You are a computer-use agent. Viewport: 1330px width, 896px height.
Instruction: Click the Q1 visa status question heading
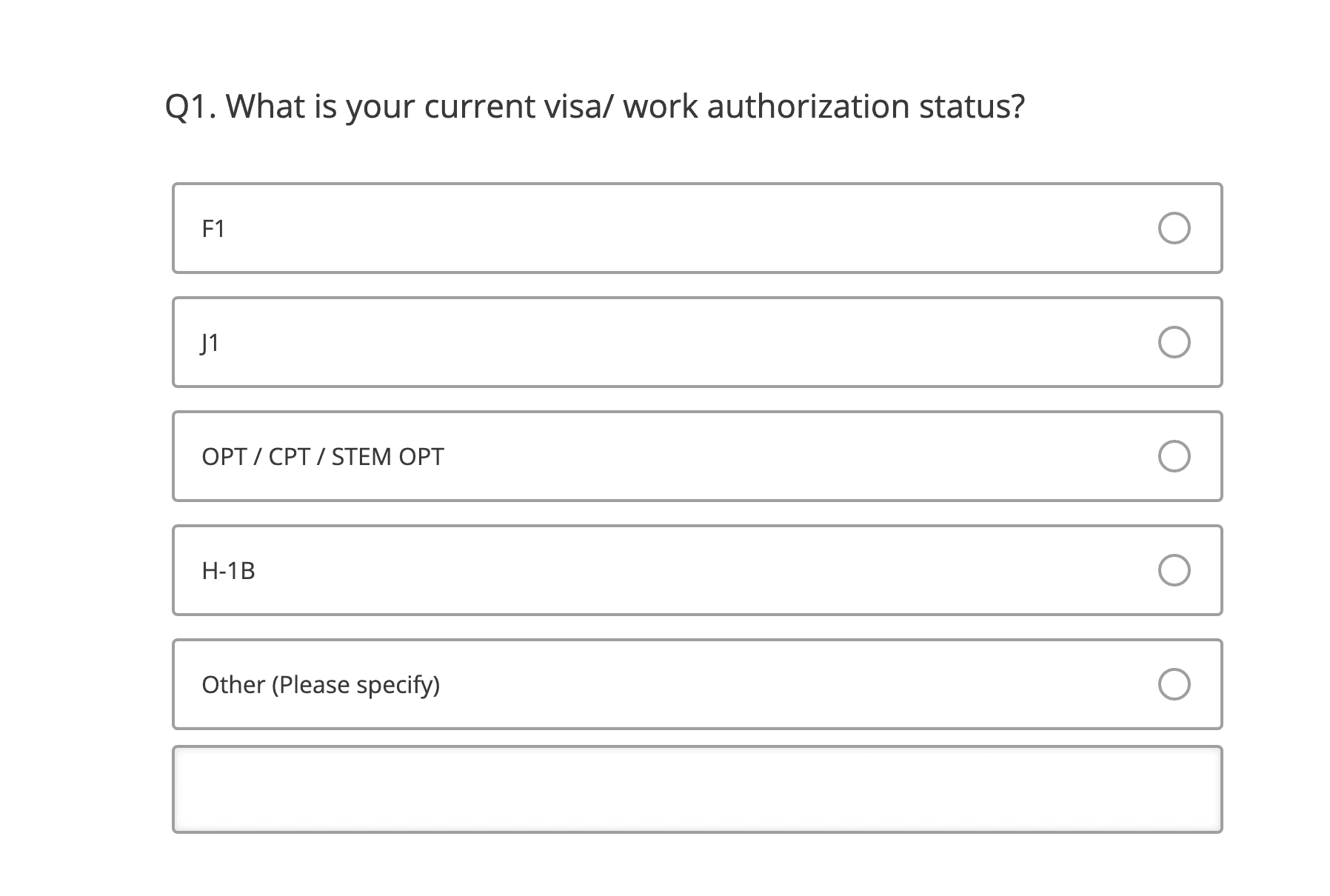coord(595,107)
